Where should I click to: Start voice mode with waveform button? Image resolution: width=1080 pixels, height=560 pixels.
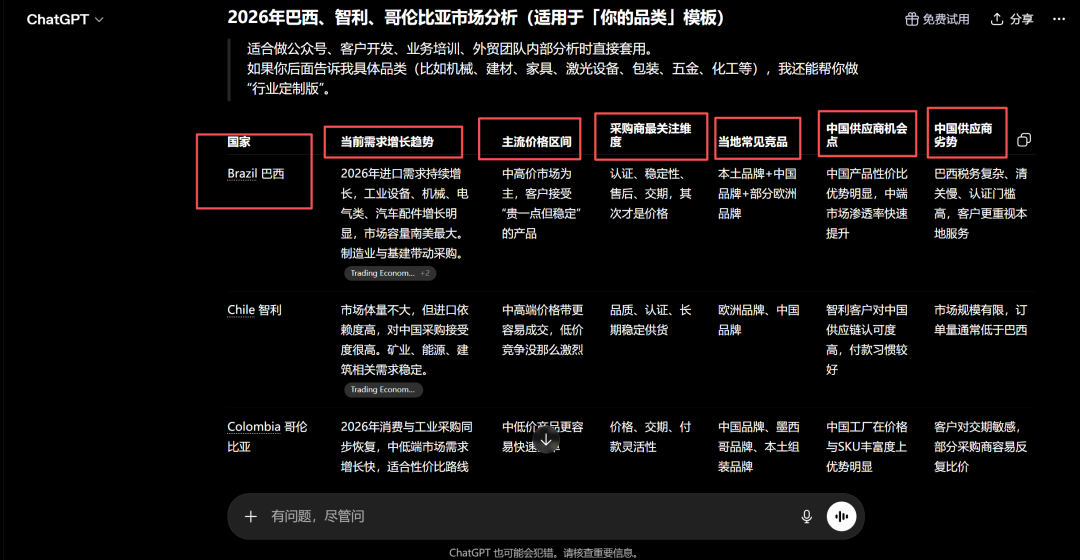pos(841,516)
